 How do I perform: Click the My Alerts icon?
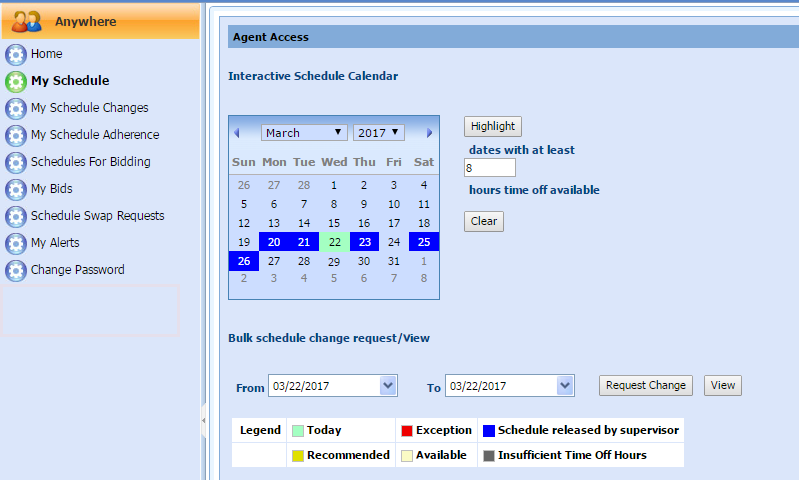click(x=16, y=243)
